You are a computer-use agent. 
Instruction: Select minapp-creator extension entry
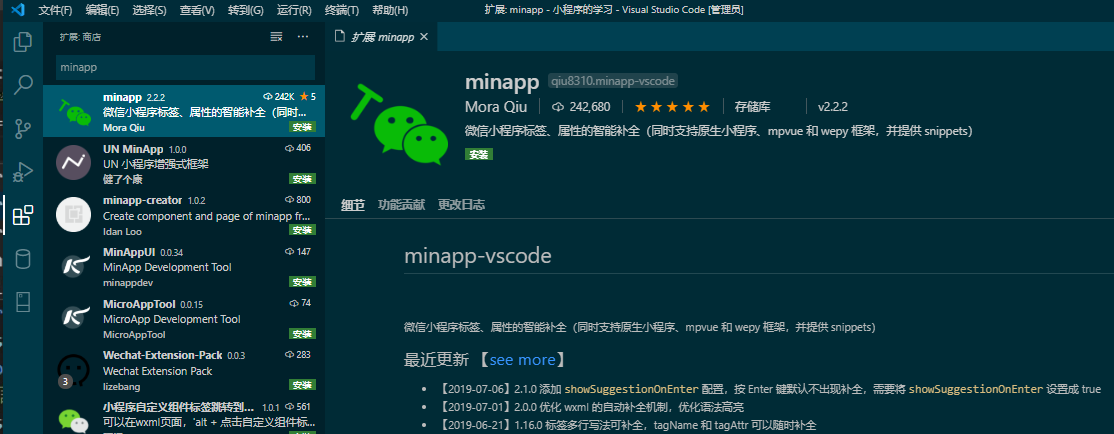pos(184,215)
